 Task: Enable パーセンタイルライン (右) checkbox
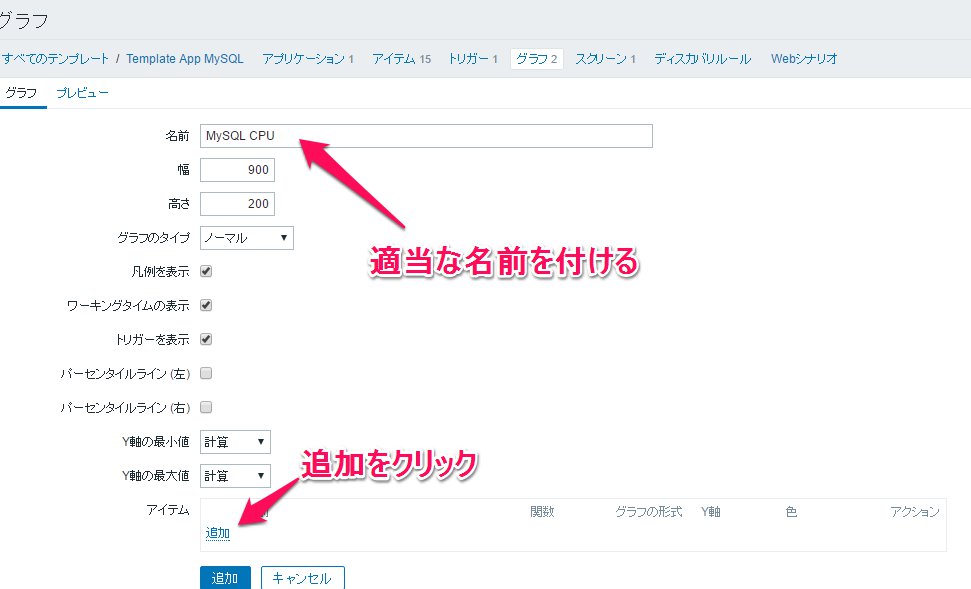point(206,407)
